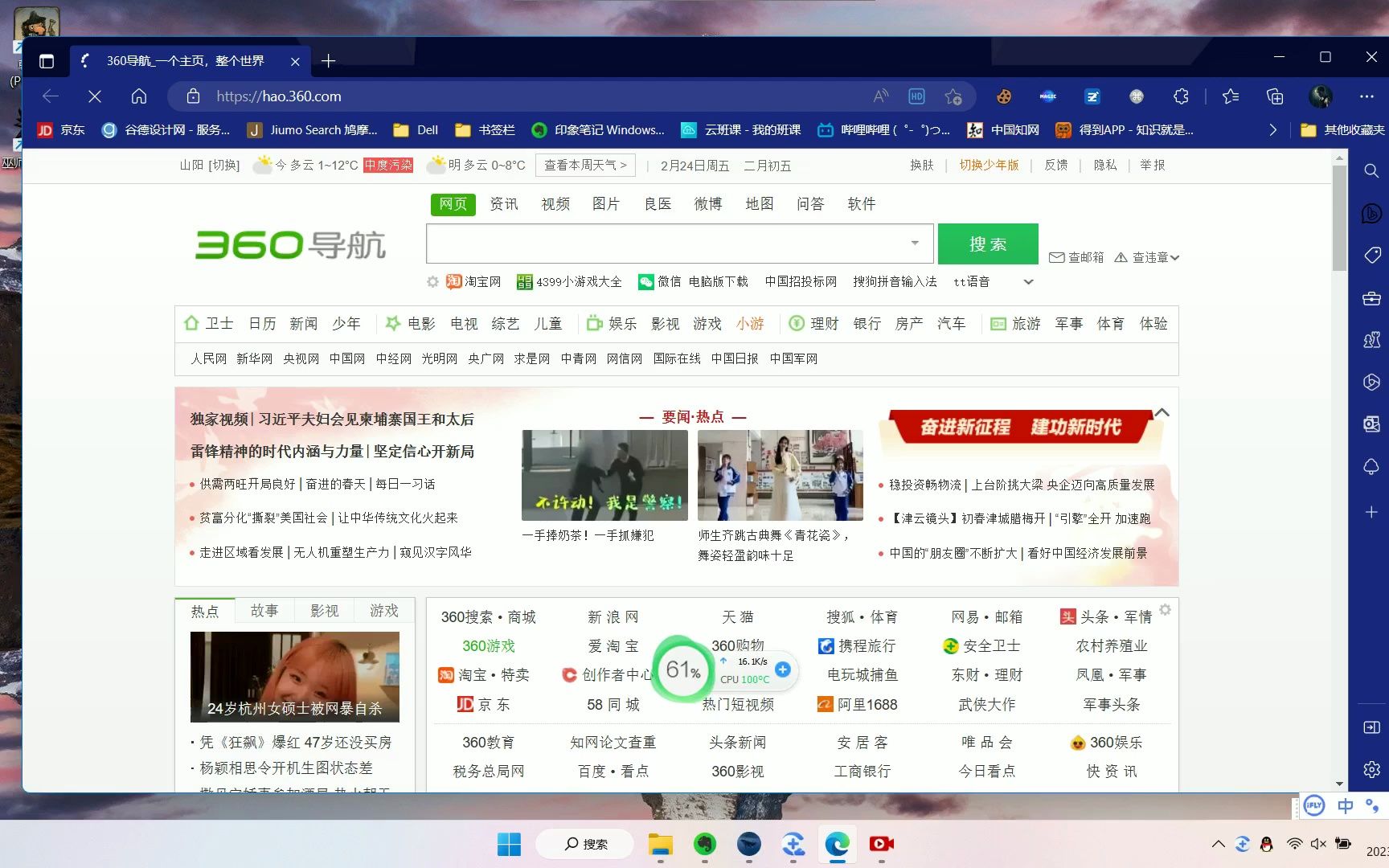Open taskbar screen recorder icon
Screen dimensions: 1389x868
(881, 844)
